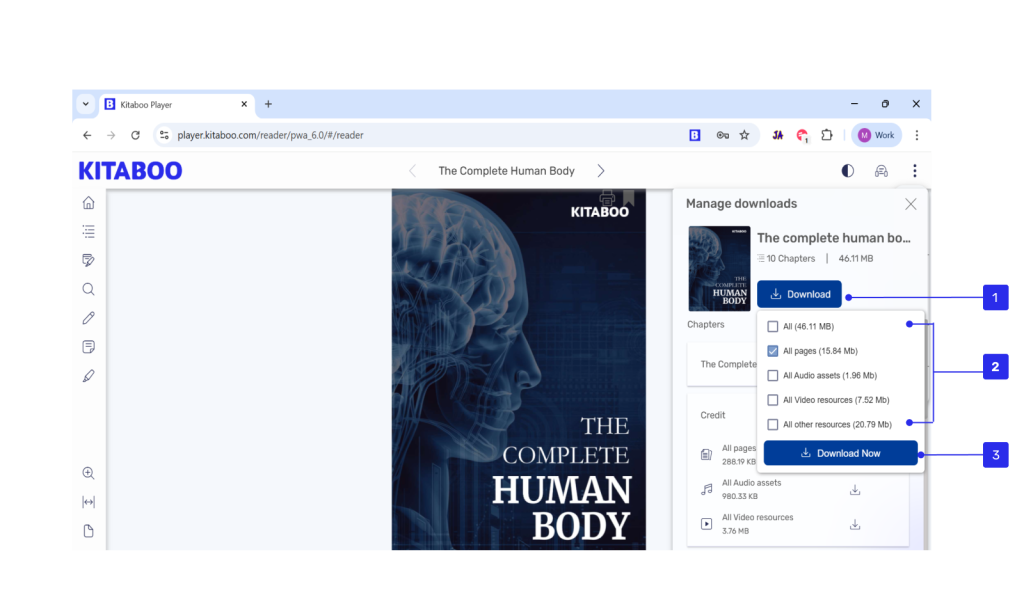Viewport: 1024px width, 595px height.
Task: Bookmark this page with the star icon
Action: click(x=744, y=135)
